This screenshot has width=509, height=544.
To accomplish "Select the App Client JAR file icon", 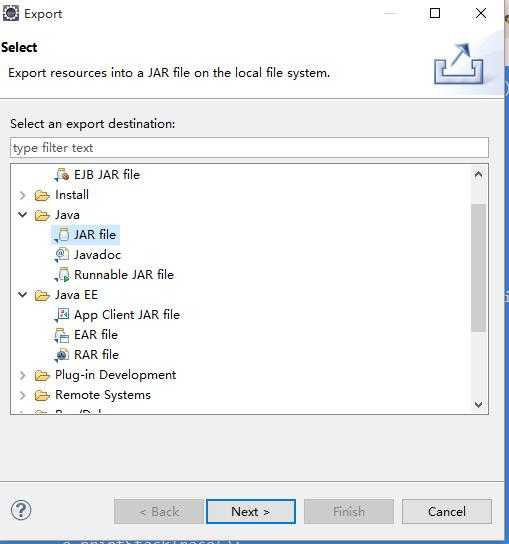I will pyautogui.click(x=63, y=315).
